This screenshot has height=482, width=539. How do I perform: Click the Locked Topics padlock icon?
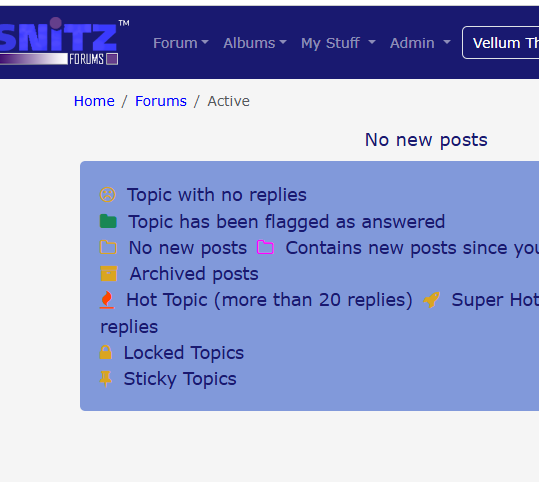tap(106, 352)
